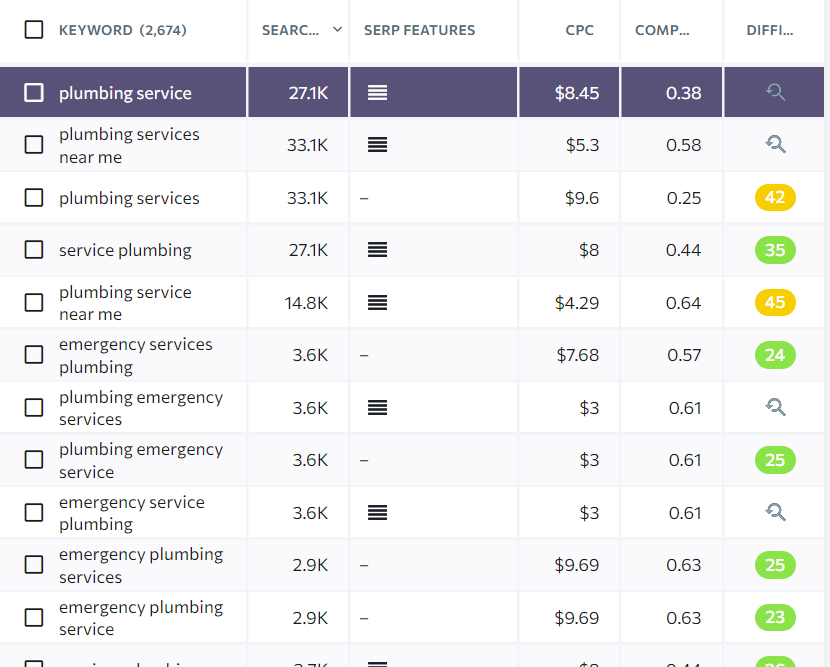Open SERP features for plumbing service near me
830x667 pixels.
(x=377, y=303)
